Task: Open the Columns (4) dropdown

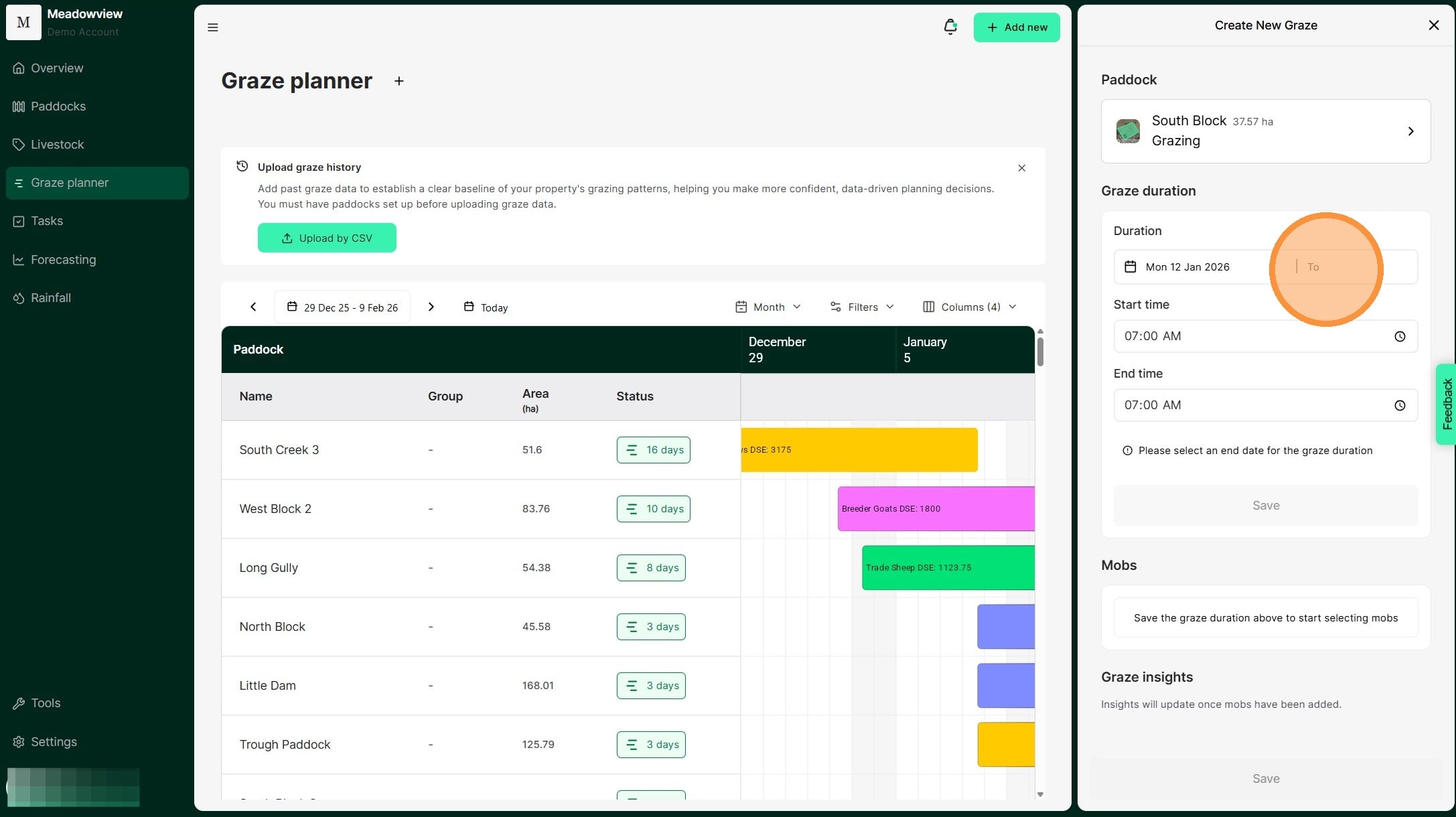Action: [x=969, y=307]
